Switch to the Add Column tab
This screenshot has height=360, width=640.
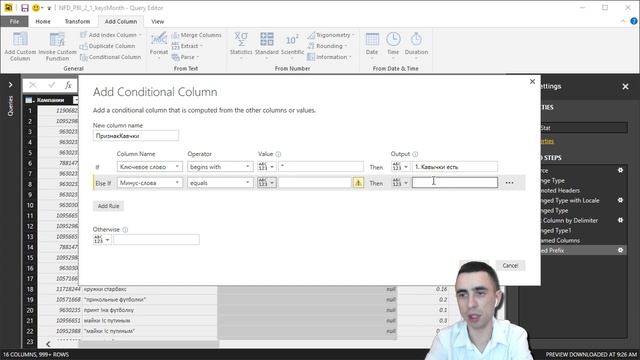121,22
